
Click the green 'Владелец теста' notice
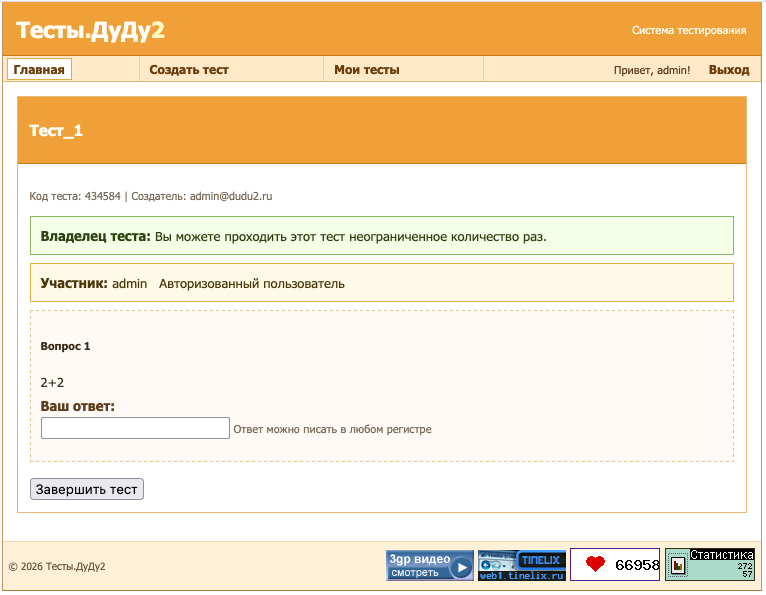pyautogui.click(x=381, y=236)
